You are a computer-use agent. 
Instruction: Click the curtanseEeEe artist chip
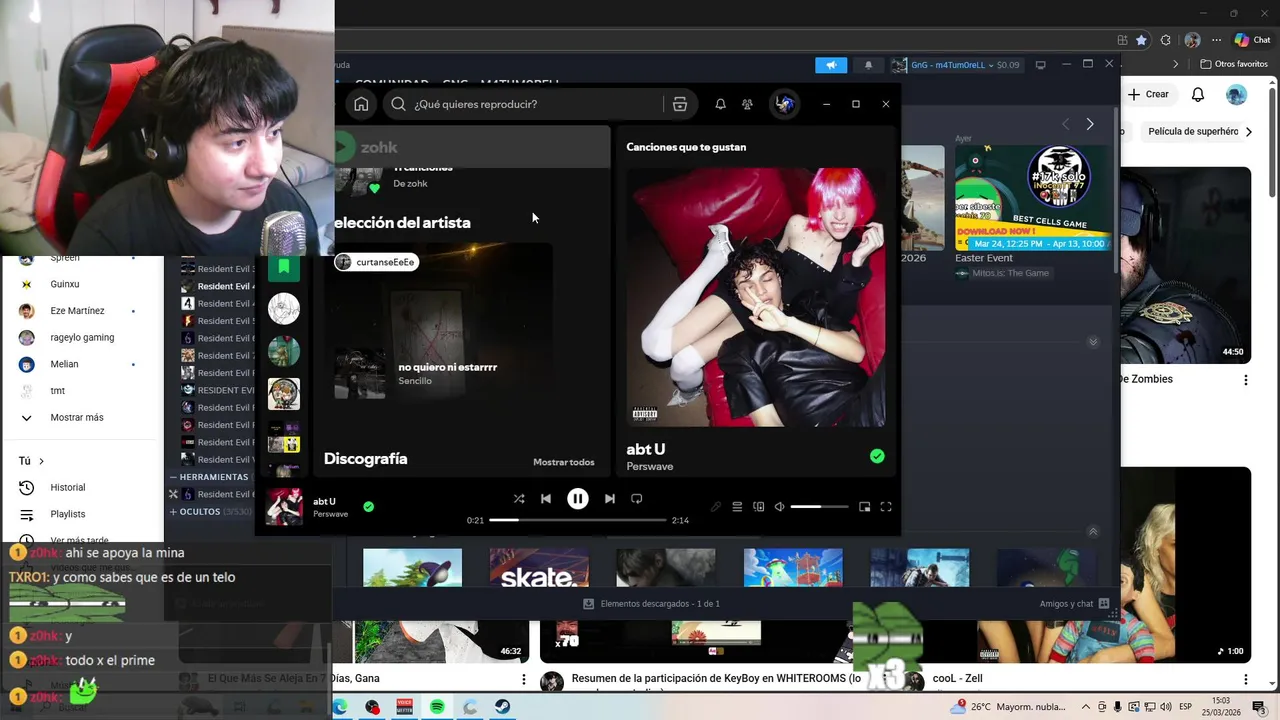tap(376, 262)
